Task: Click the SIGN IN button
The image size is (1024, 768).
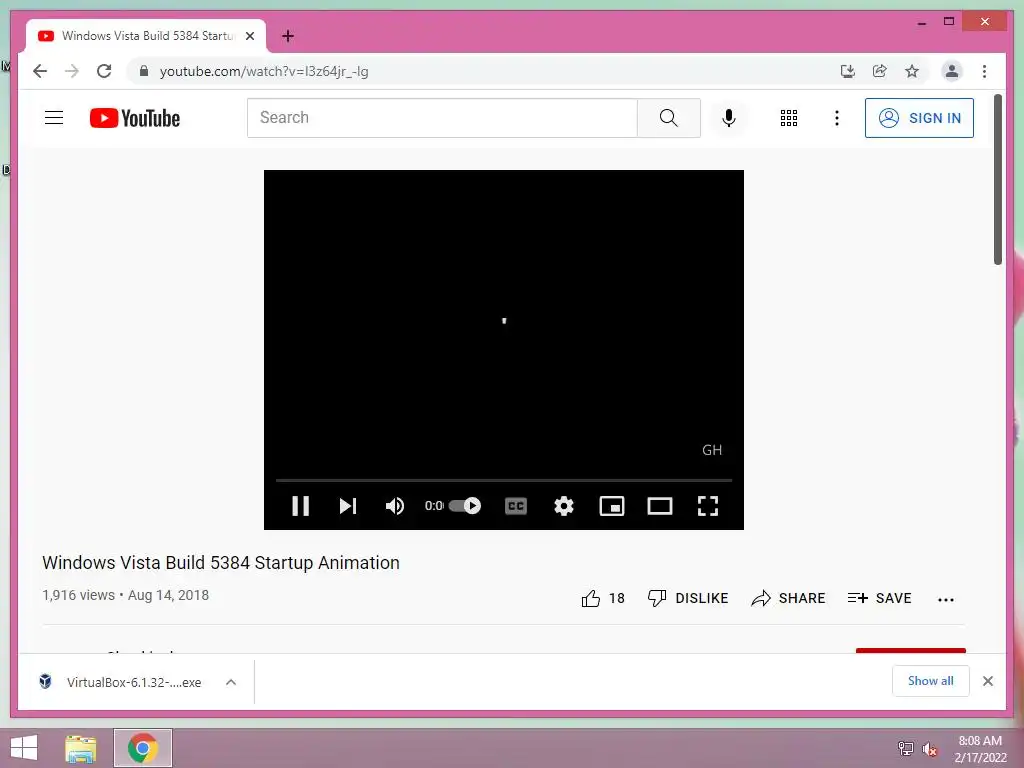Action: pos(919,118)
